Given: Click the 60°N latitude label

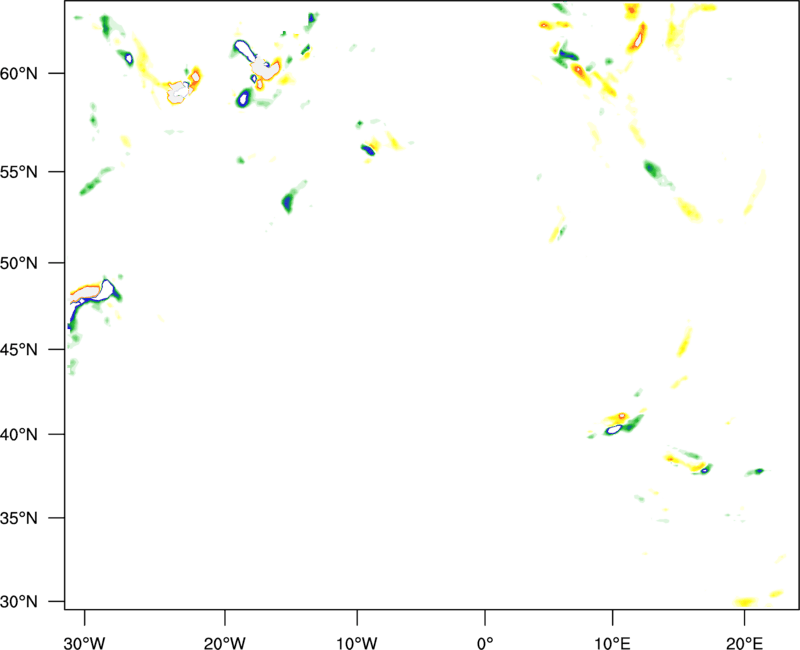Looking at the screenshot, I should (19, 73).
